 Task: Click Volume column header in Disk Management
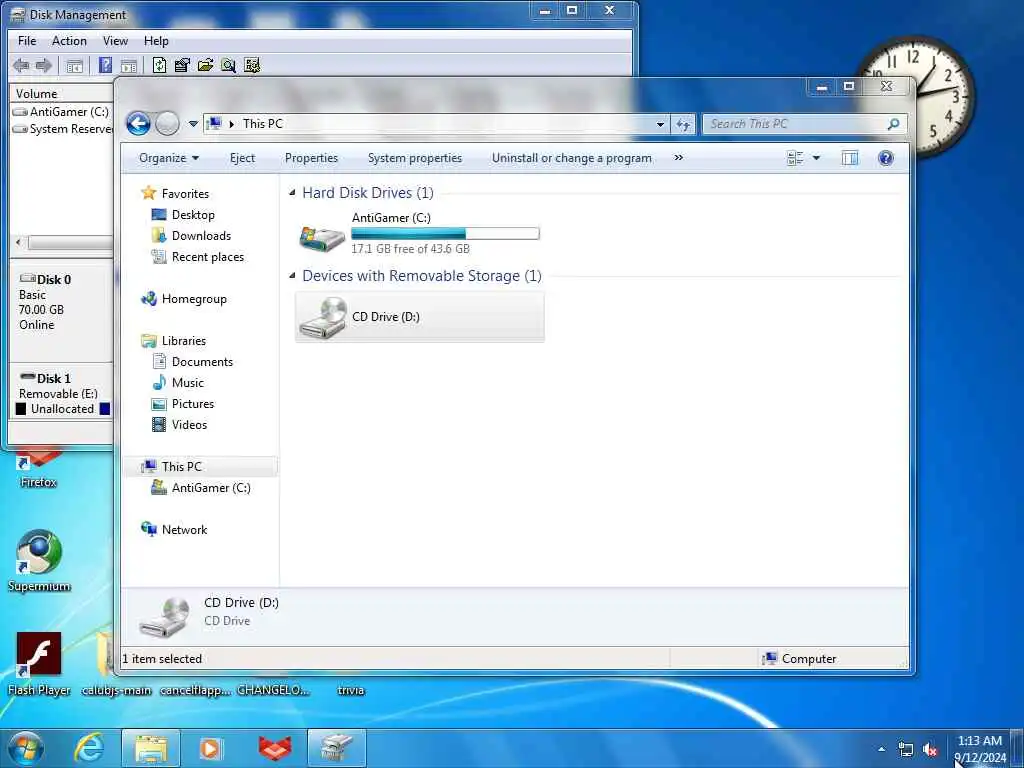click(62, 93)
